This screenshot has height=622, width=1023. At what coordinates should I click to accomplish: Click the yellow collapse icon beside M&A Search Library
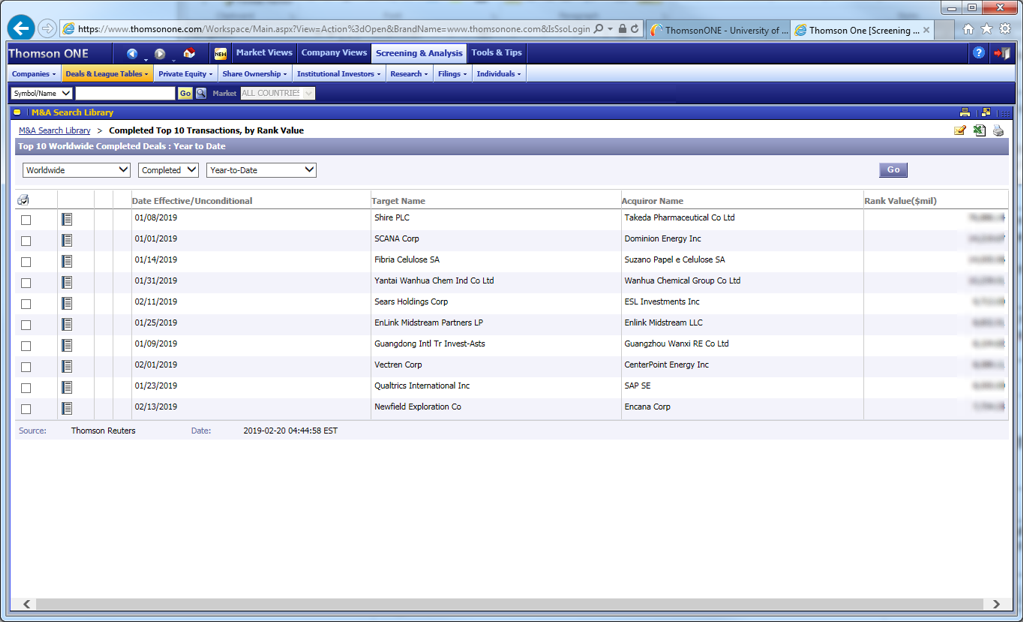17,112
